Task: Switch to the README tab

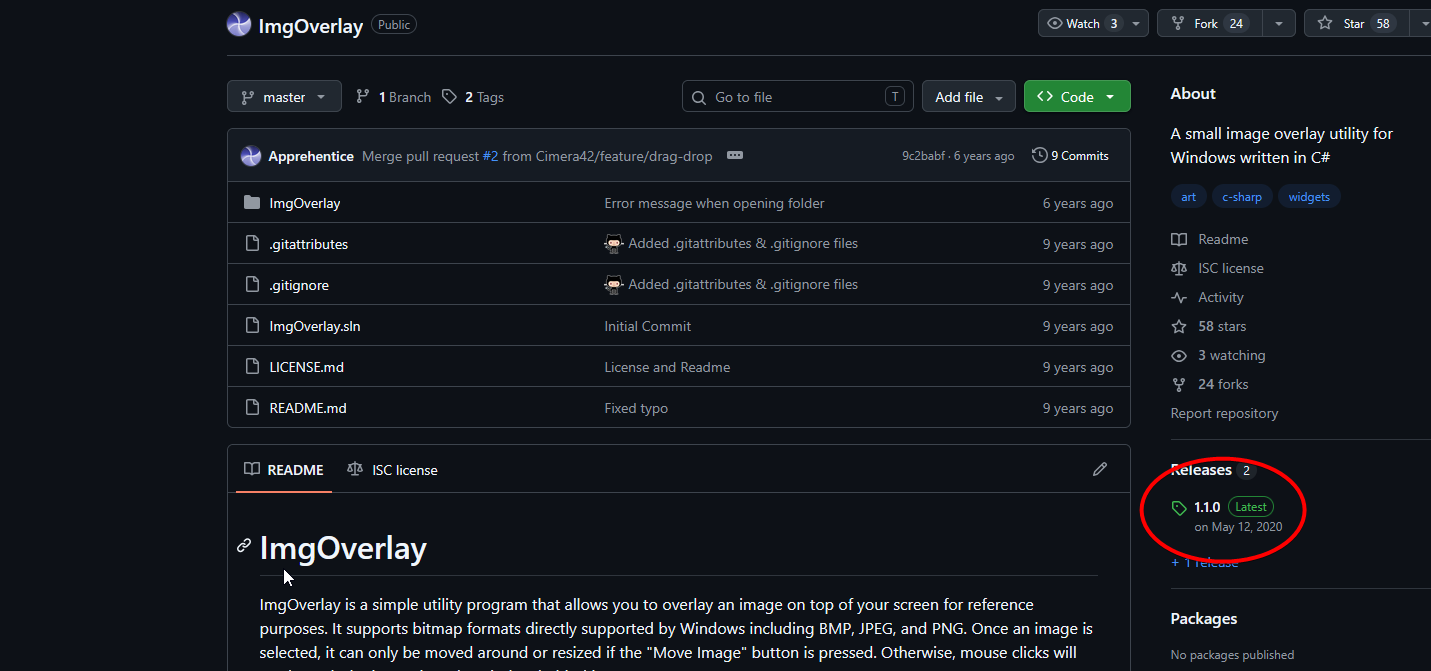Action: 284,470
